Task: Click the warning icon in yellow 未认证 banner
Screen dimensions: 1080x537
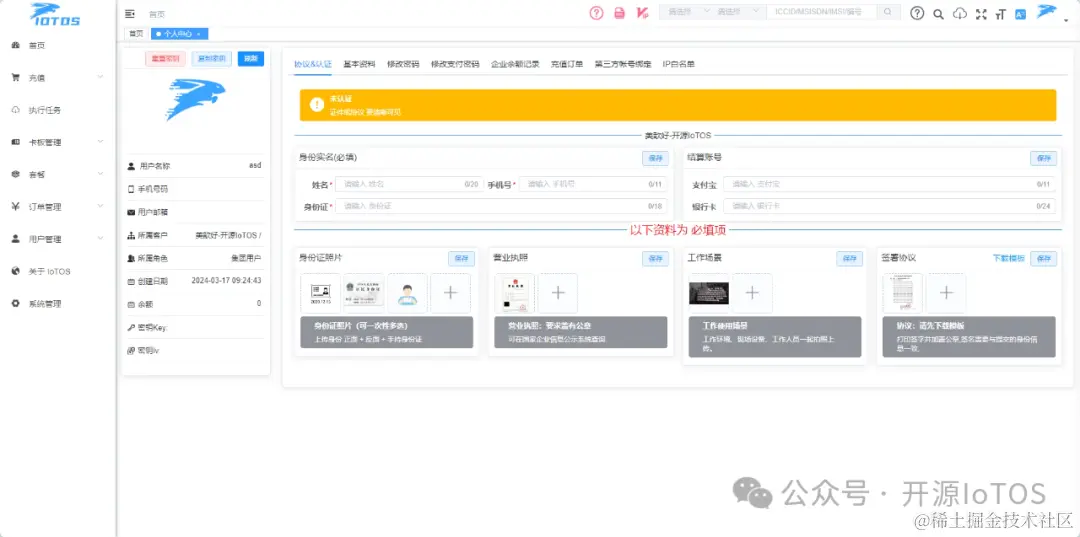Action: pos(317,105)
